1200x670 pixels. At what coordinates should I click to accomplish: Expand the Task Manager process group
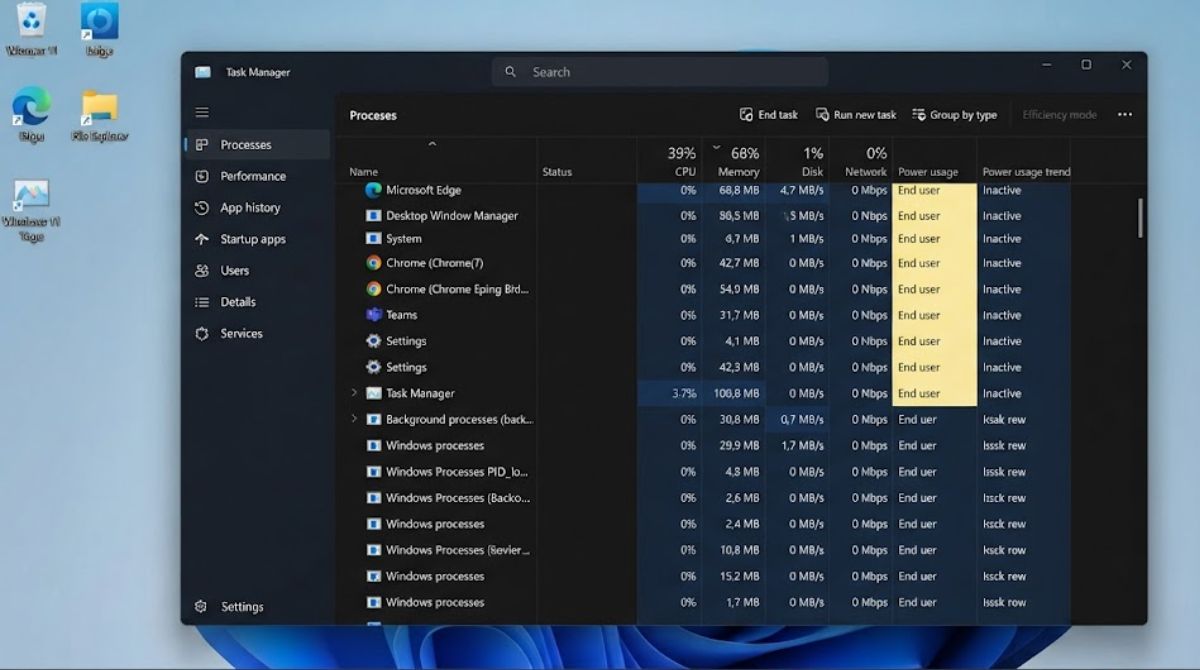pos(354,393)
